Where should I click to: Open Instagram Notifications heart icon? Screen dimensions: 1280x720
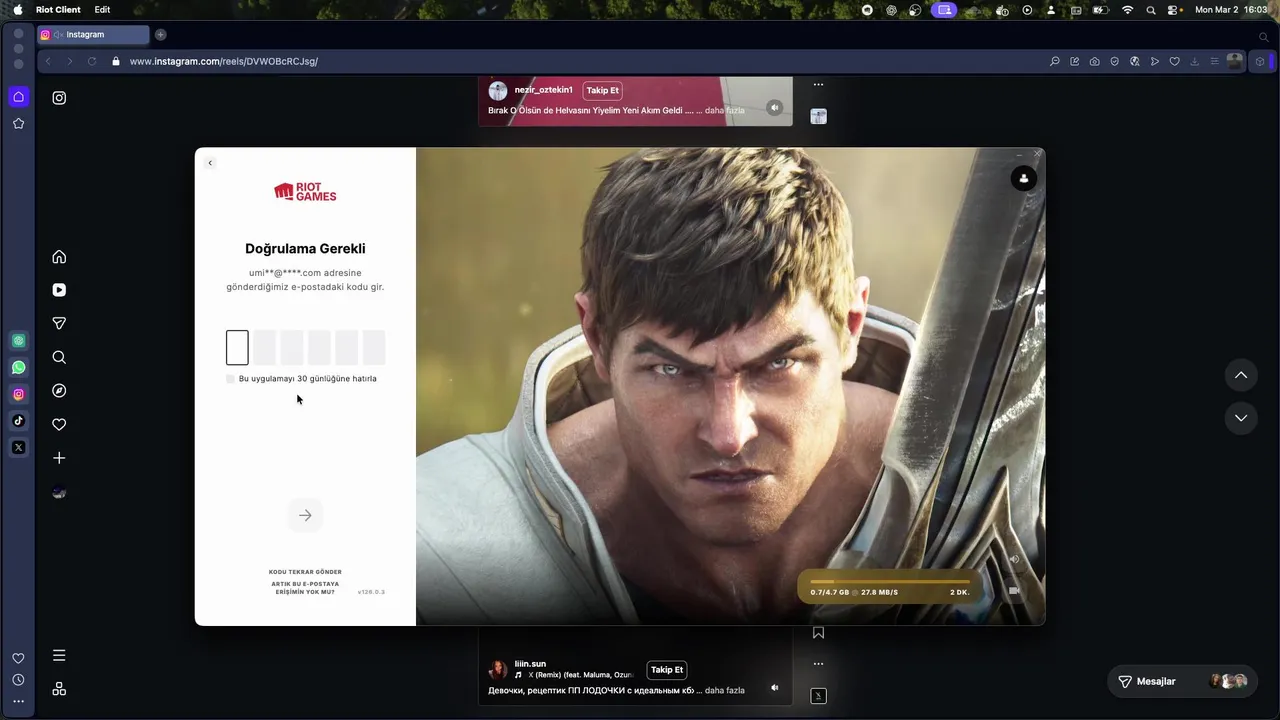(59, 424)
